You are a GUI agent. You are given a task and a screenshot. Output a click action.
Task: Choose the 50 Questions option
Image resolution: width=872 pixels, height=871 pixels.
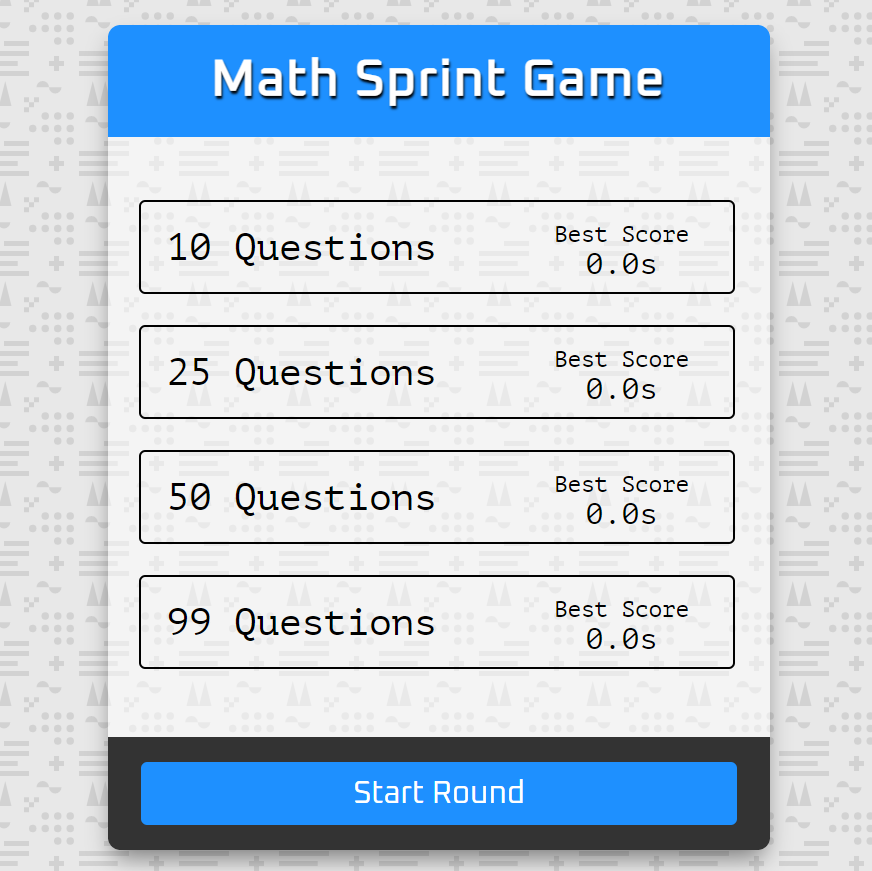click(x=301, y=498)
